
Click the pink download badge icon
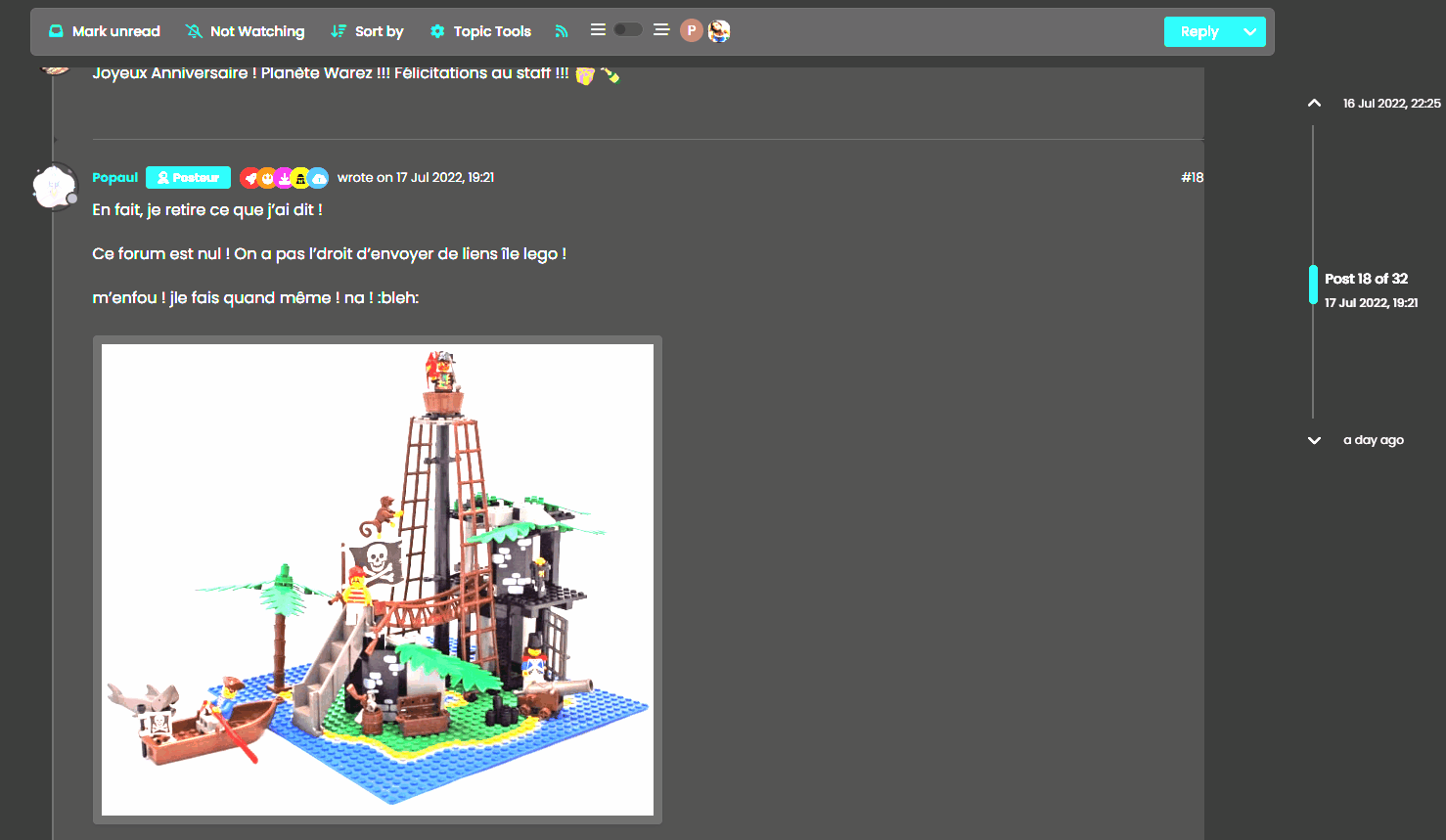click(x=284, y=178)
